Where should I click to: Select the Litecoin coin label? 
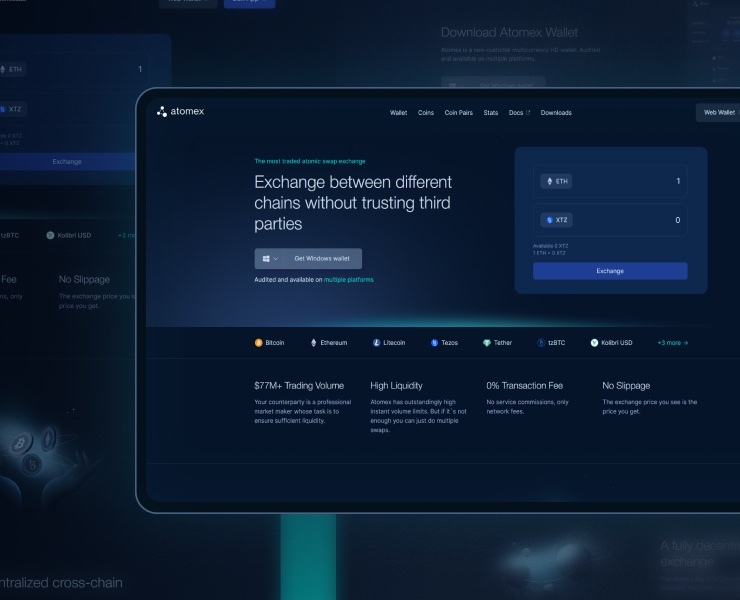pyautogui.click(x=394, y=343)
